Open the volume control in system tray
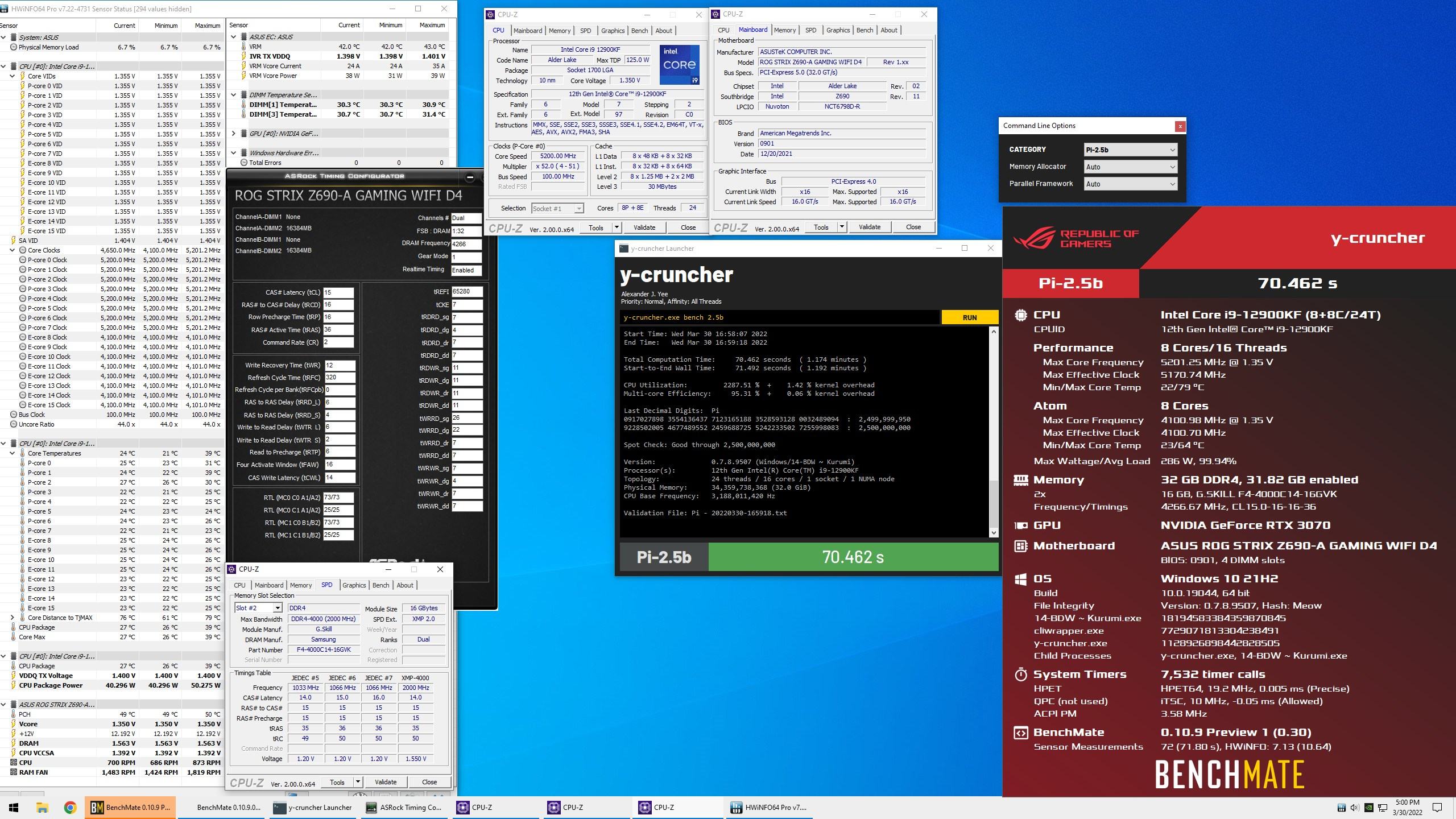The height and width of the screenshot is (819, 1456). pos(1355,808)
